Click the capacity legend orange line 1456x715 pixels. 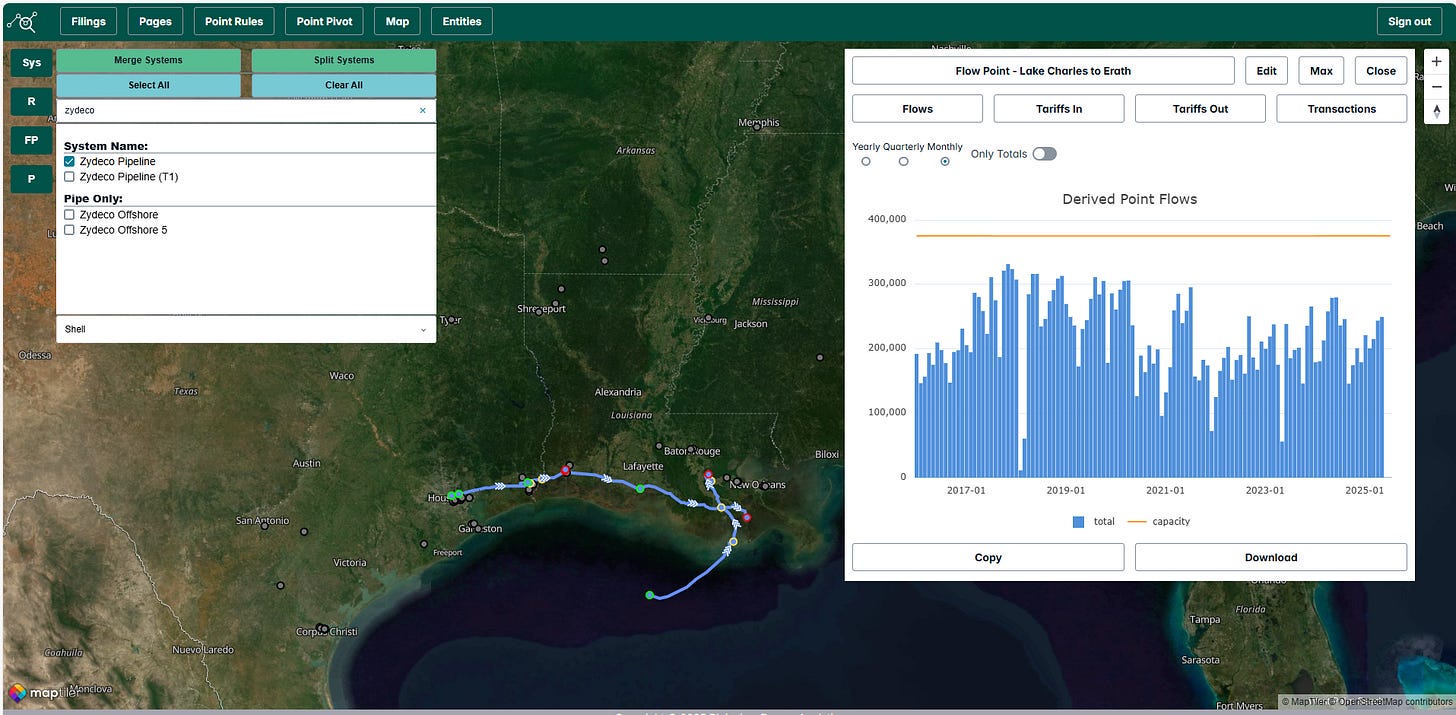point(1137,521)
